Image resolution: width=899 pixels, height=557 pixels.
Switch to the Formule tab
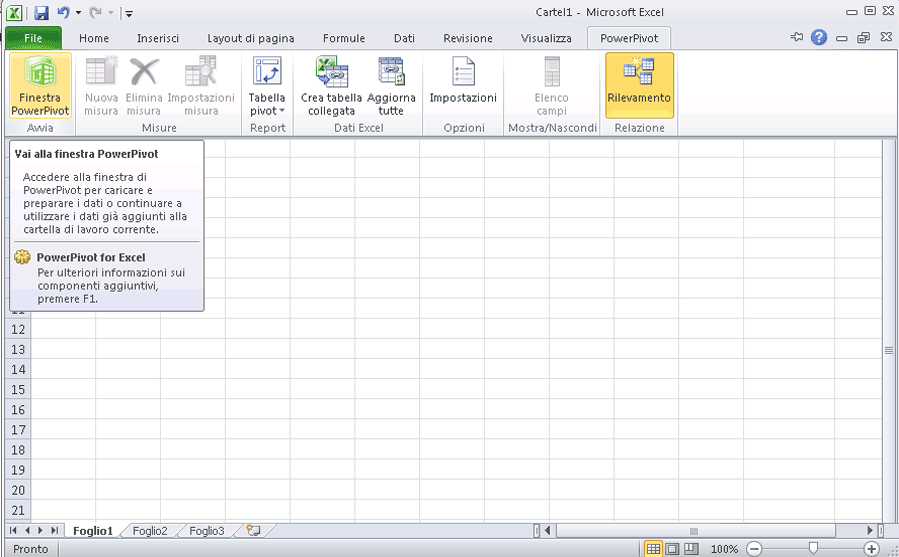click(343, 38)
